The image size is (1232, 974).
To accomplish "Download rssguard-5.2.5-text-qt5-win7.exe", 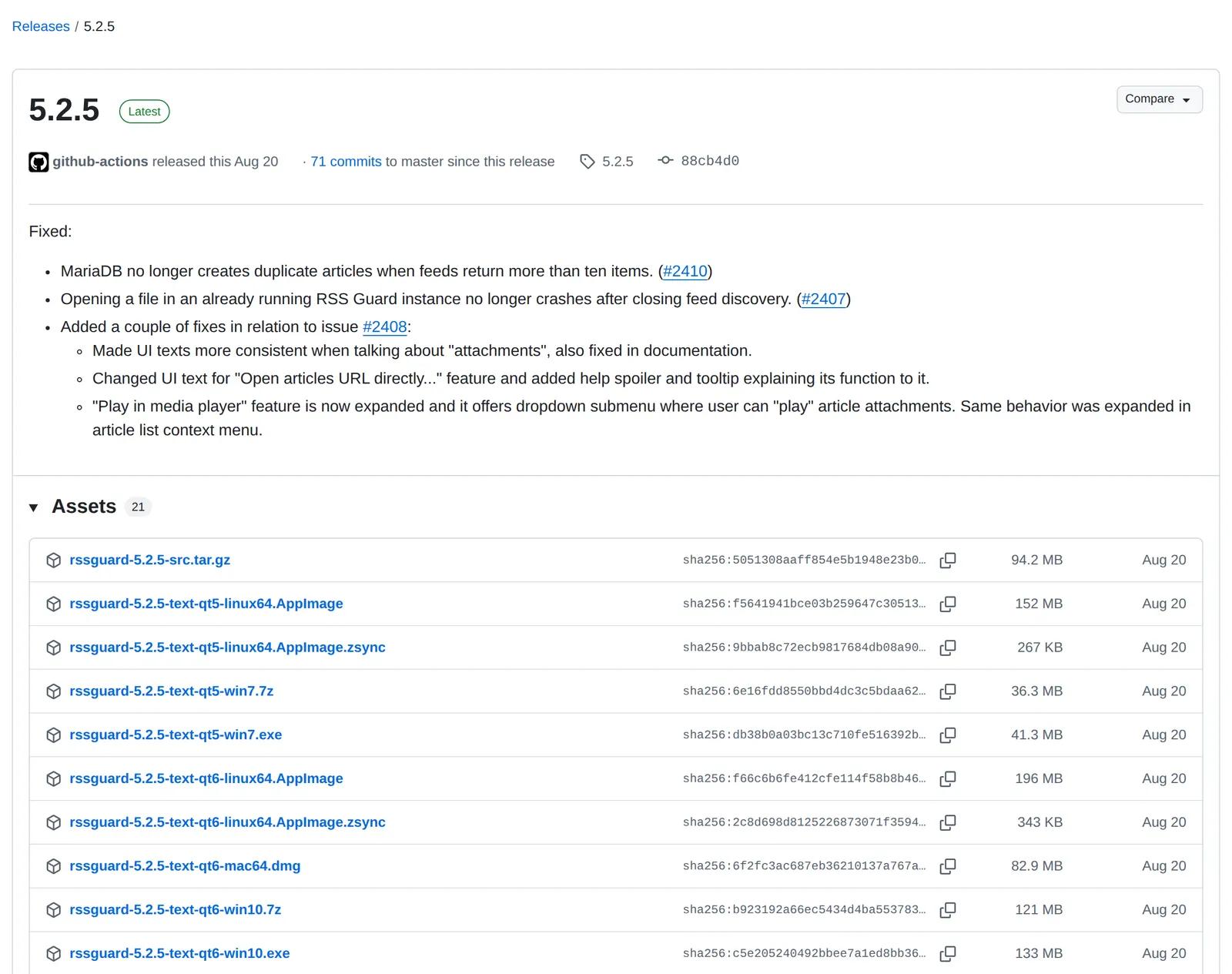I will point(176,735).
